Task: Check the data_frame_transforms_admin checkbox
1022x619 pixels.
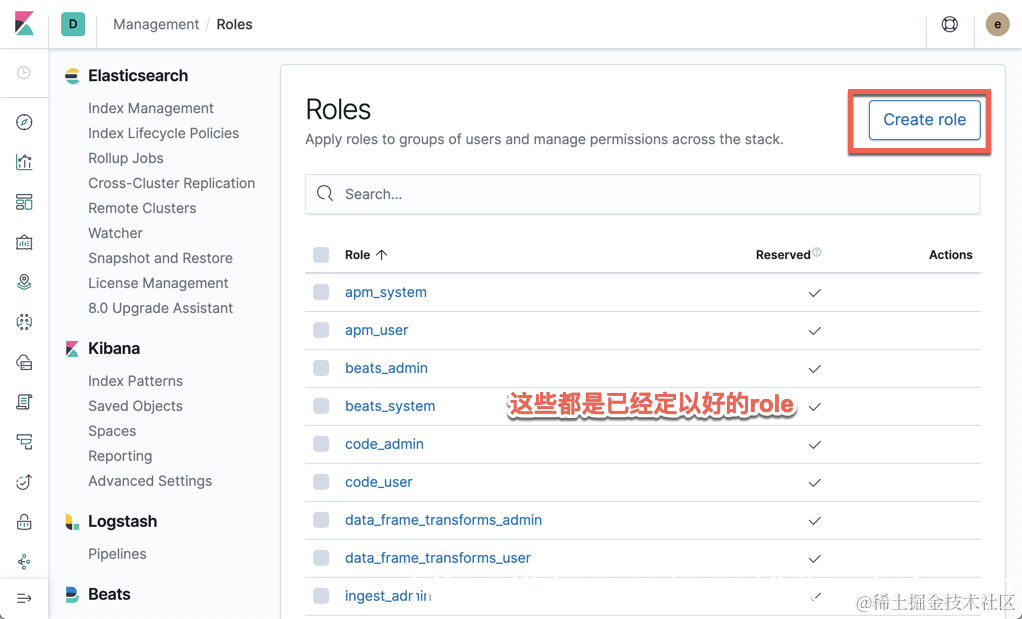Action: 321,520
